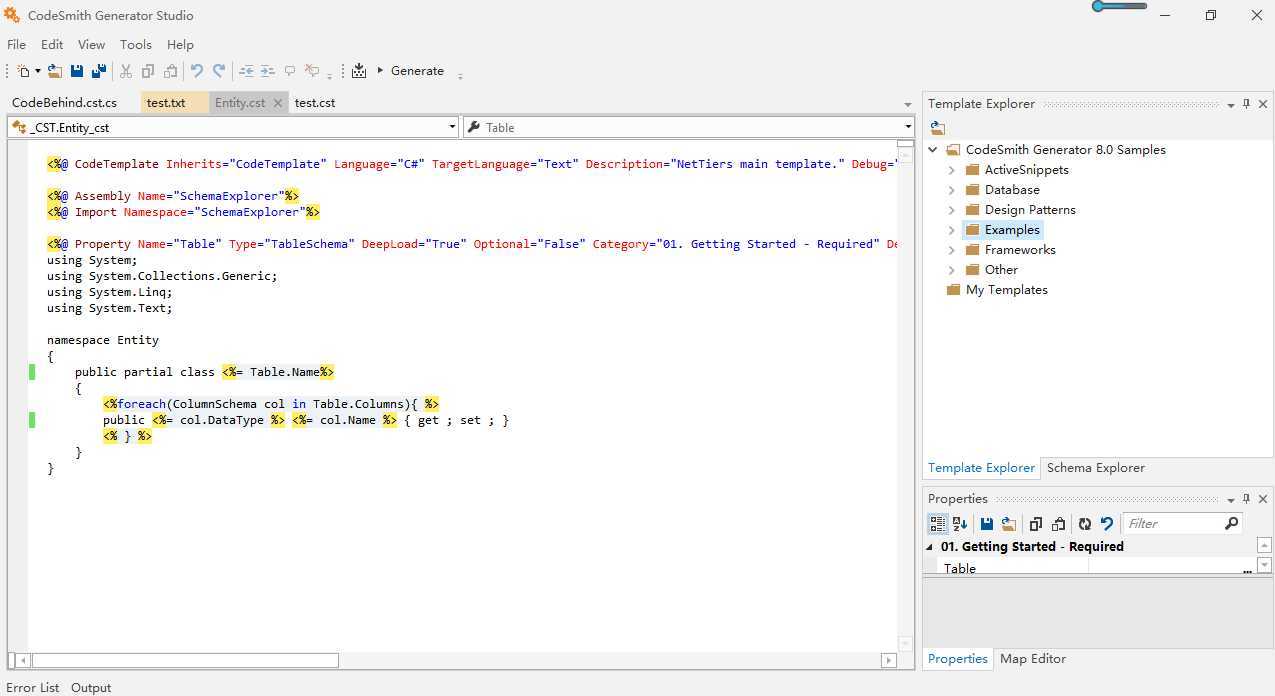Switch to the test.cst tab

315,102
